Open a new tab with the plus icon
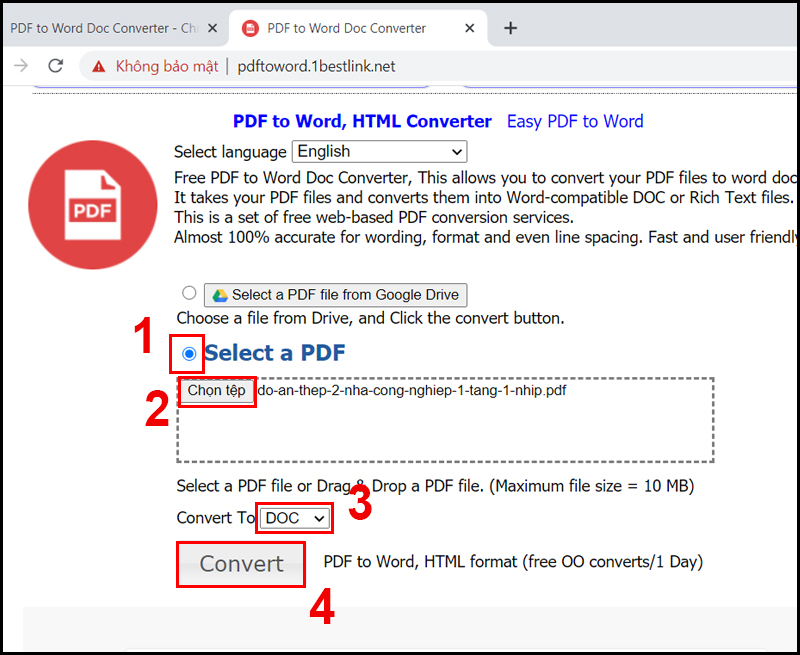Screen dimensions: 800x655 (510, 28)
